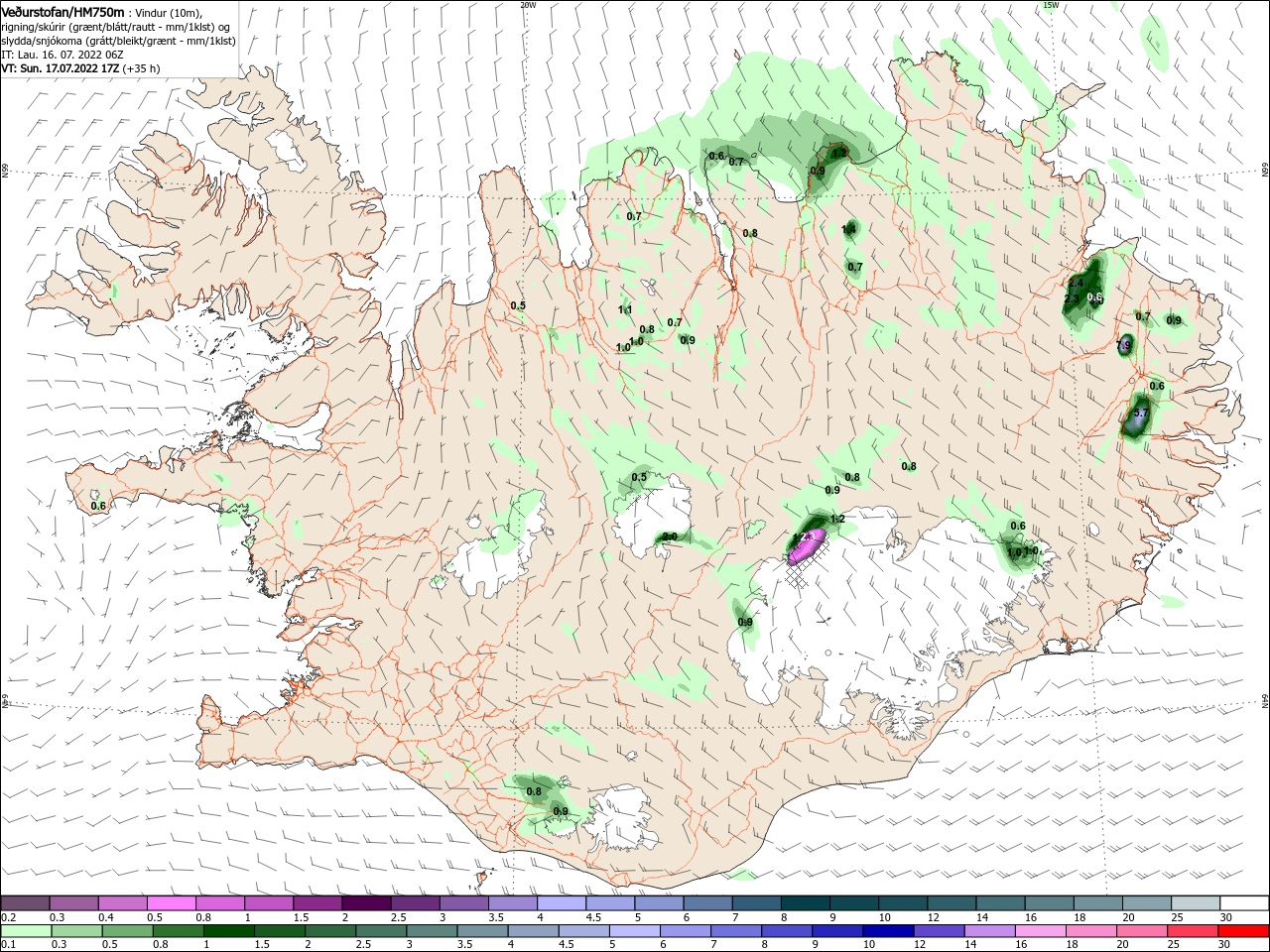
Task: Click the 1.1 precipitation value on the map
Action: click(625, 309)
